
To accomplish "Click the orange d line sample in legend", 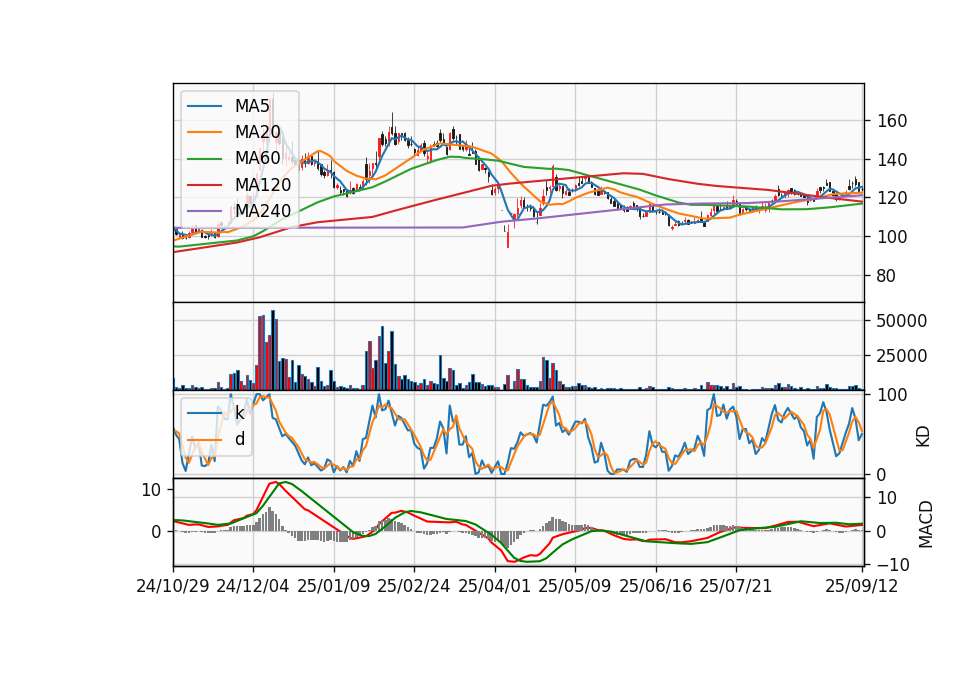I will tap(204, 440).
